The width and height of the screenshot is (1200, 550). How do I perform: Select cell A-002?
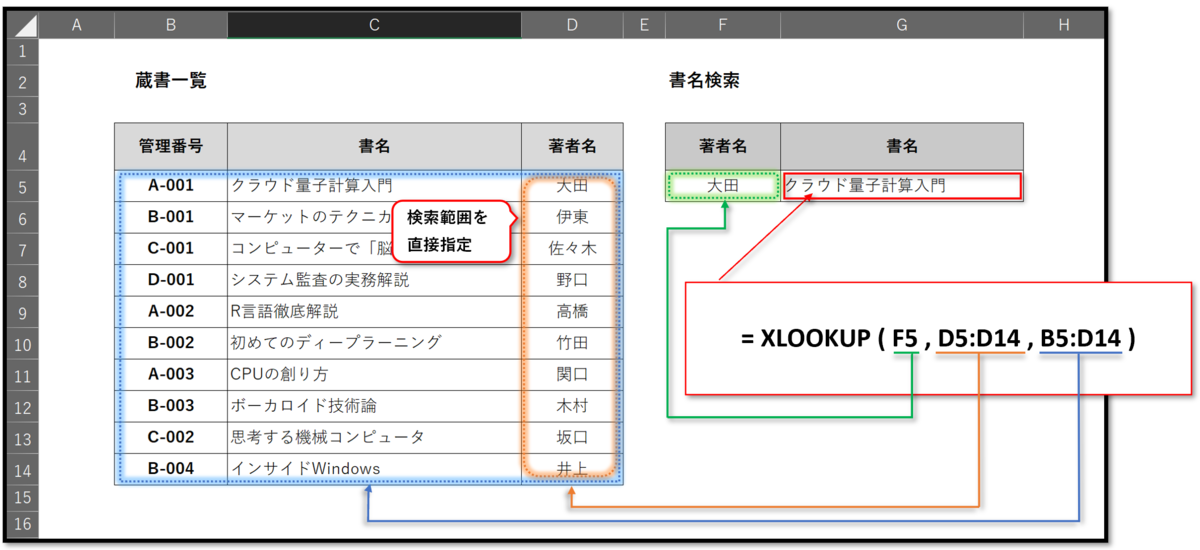[x=170, y=312]
